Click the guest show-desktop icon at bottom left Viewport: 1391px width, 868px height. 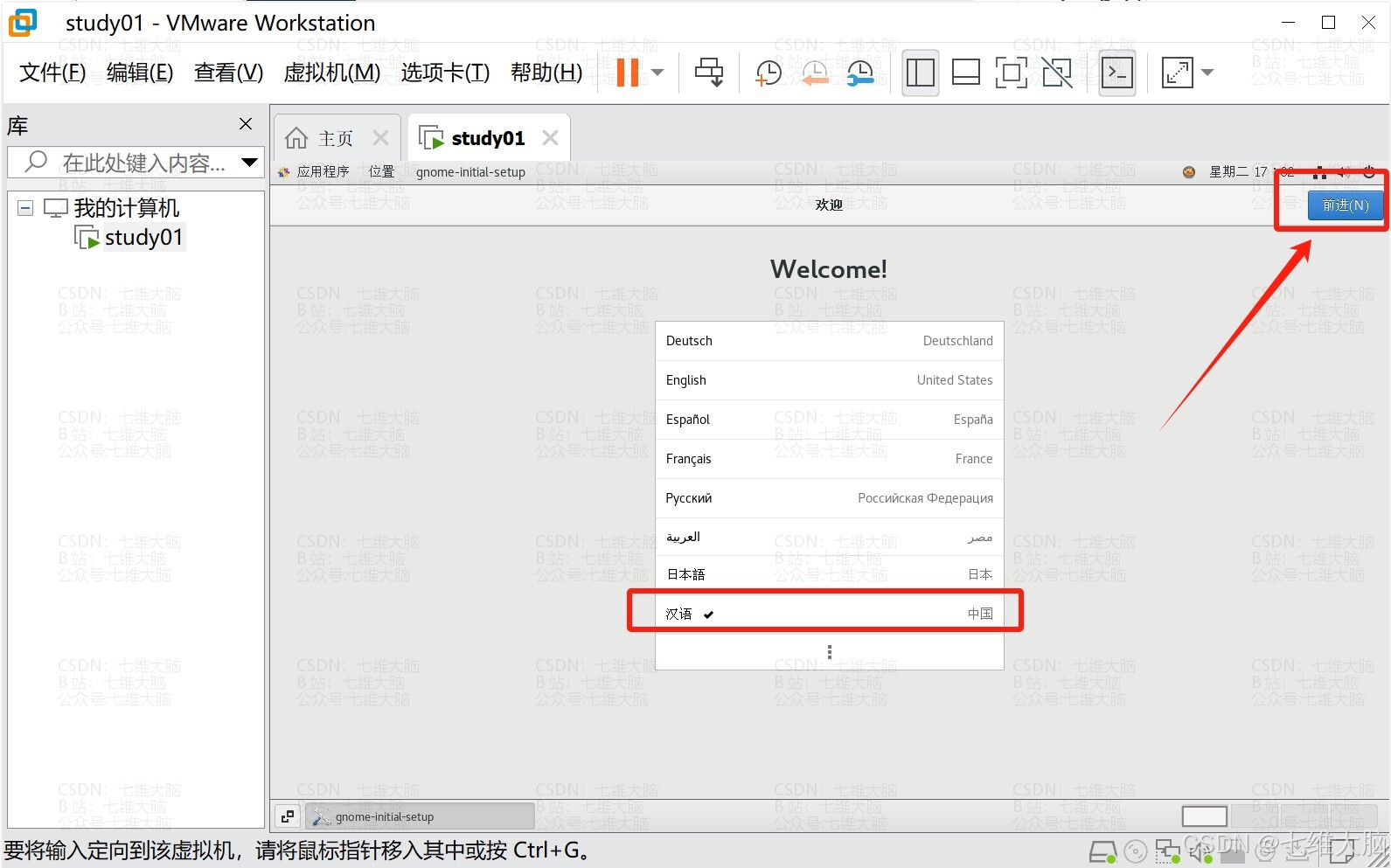(x=287, y=816)
